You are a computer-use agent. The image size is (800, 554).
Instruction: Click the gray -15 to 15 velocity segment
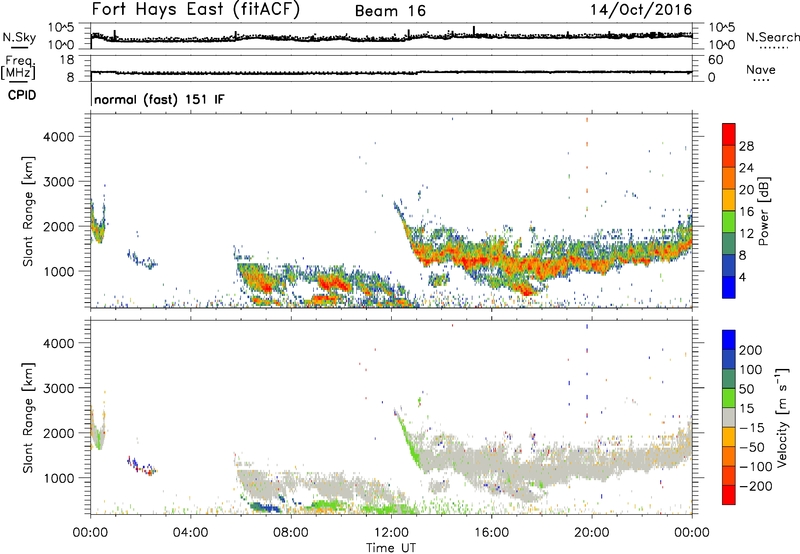[729, 417]
